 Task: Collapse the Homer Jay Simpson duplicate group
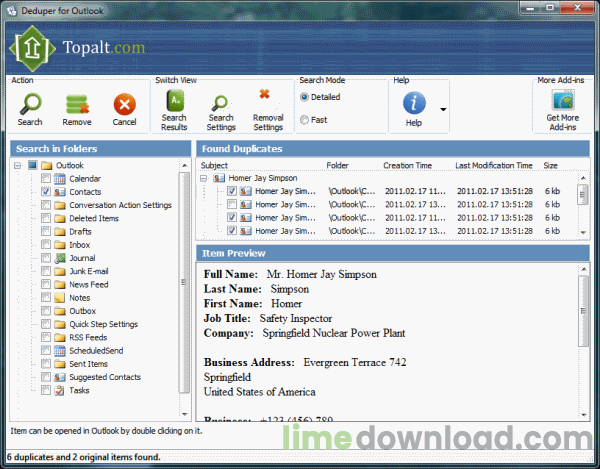click(x=205, y=178)
